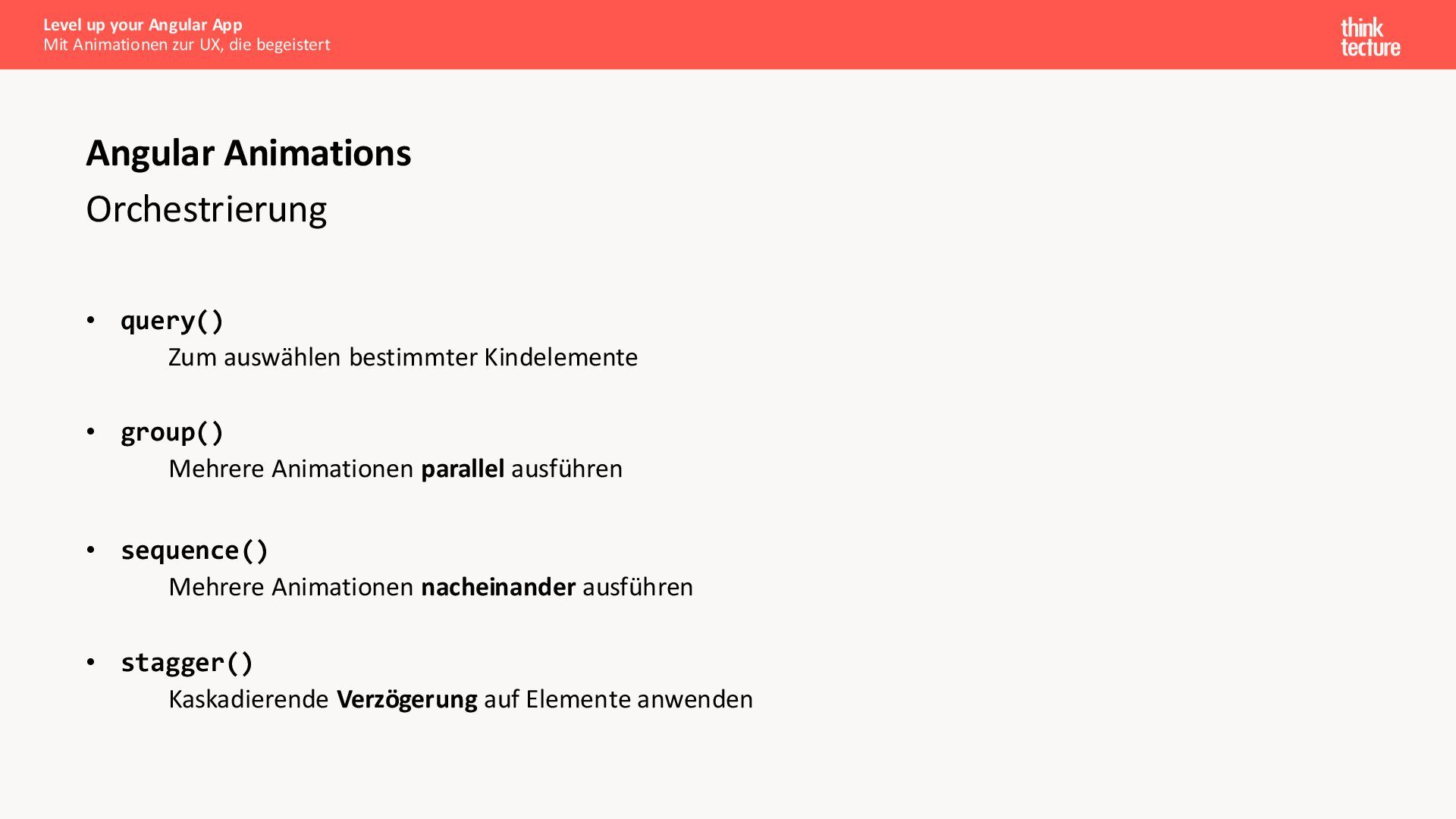Click 'Level up your Angular App' header
The height and width of the screenshot is (819, 1456).
[x=143, y=25]
